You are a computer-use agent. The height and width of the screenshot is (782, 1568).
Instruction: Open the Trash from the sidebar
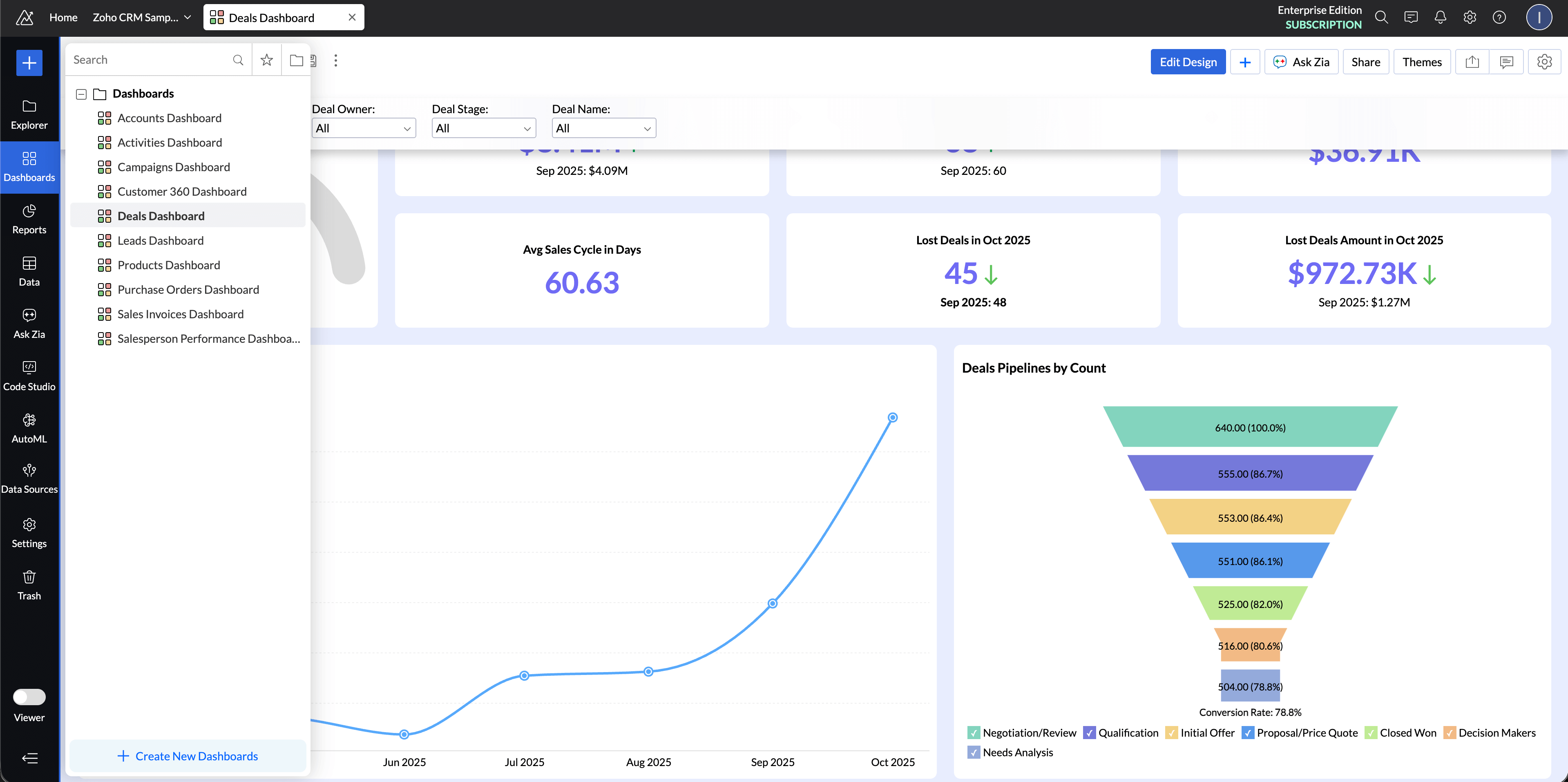(29, 585)
